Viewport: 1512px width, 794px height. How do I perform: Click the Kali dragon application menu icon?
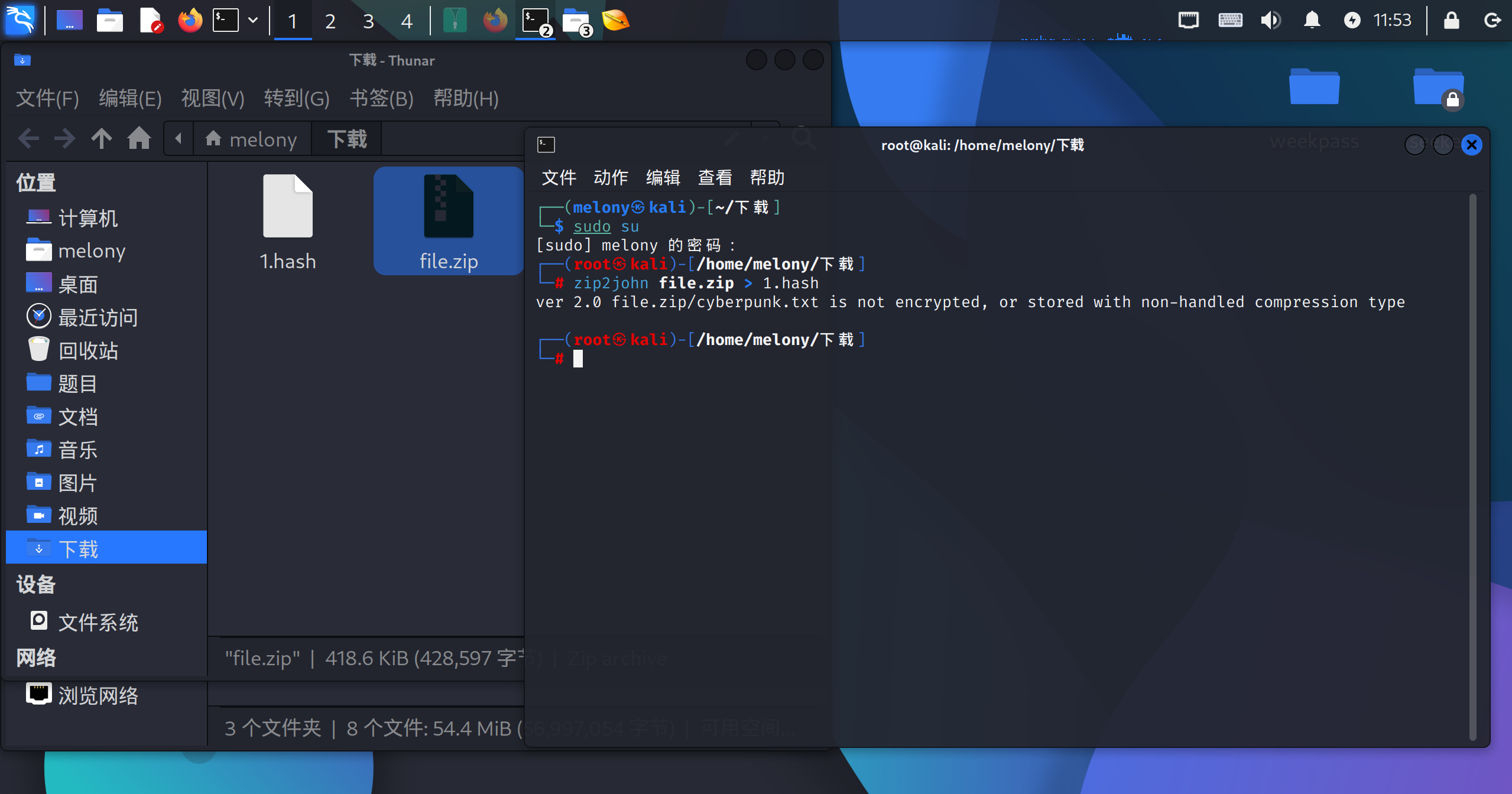[x=20, y=20]
